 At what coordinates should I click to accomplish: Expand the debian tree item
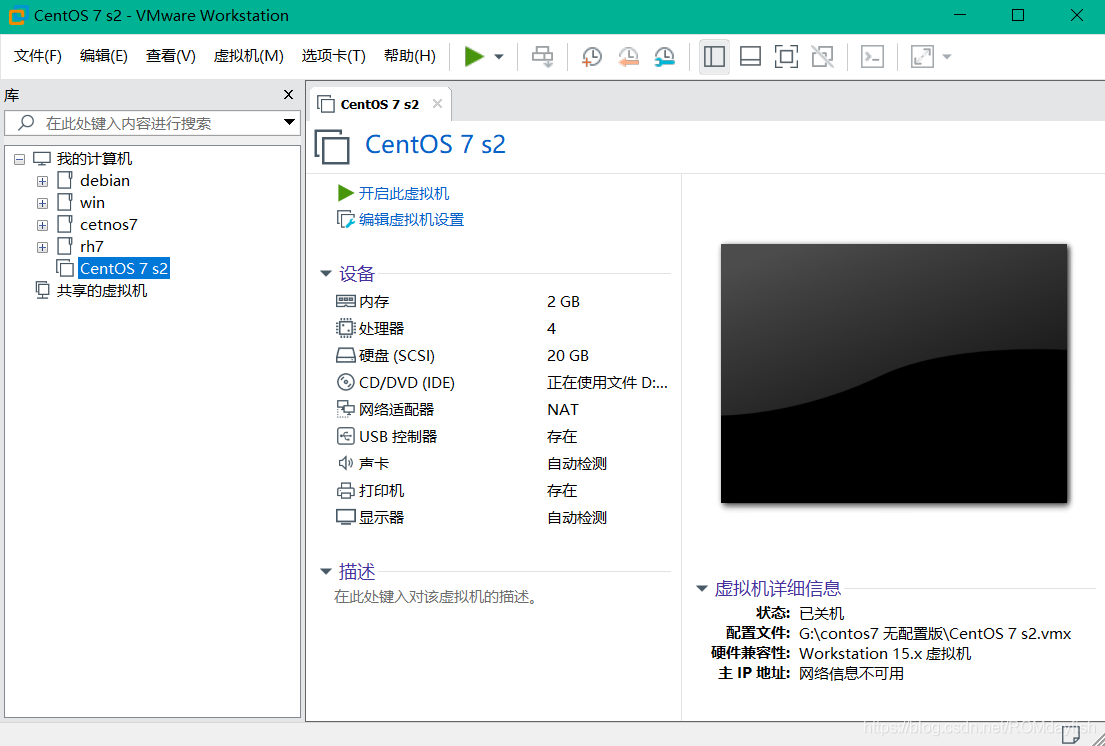point(42,180)
